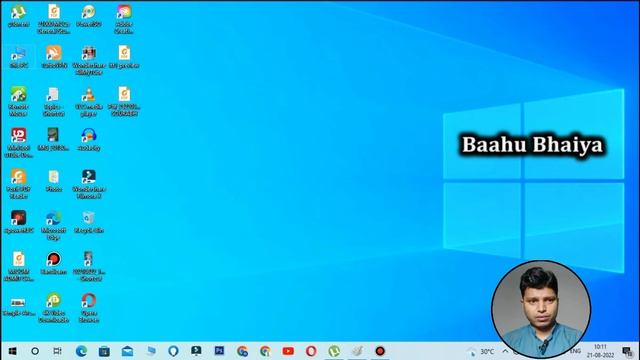Image resolution: width=640 pixels, height=360 pixels.
Task: Select the This PC desktop icon
Action: pos(18,57)
